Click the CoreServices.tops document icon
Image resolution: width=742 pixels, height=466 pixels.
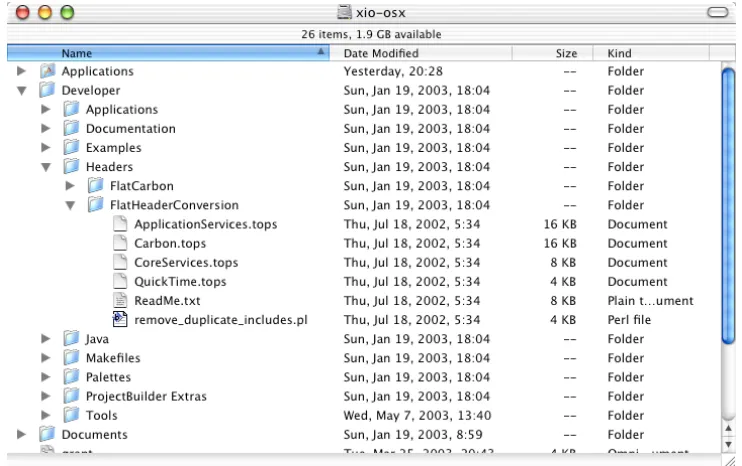pos(120,262)
